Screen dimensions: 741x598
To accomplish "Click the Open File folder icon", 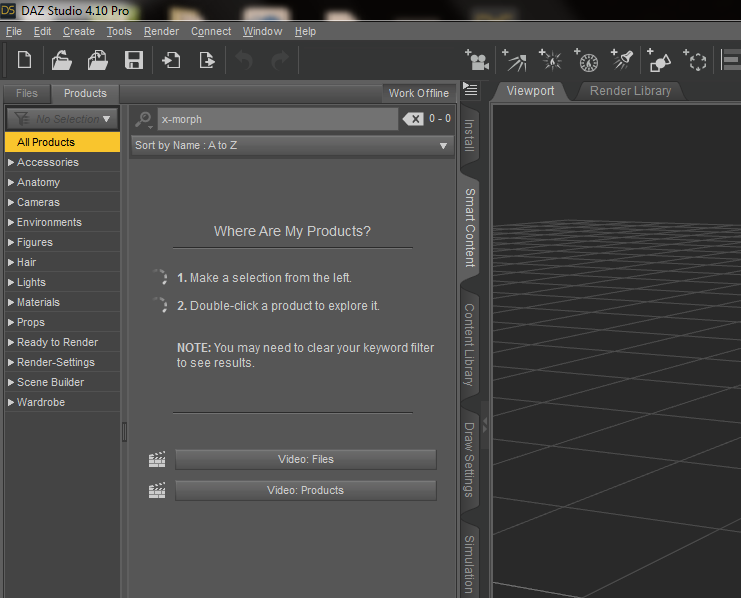I will point(61,60).
